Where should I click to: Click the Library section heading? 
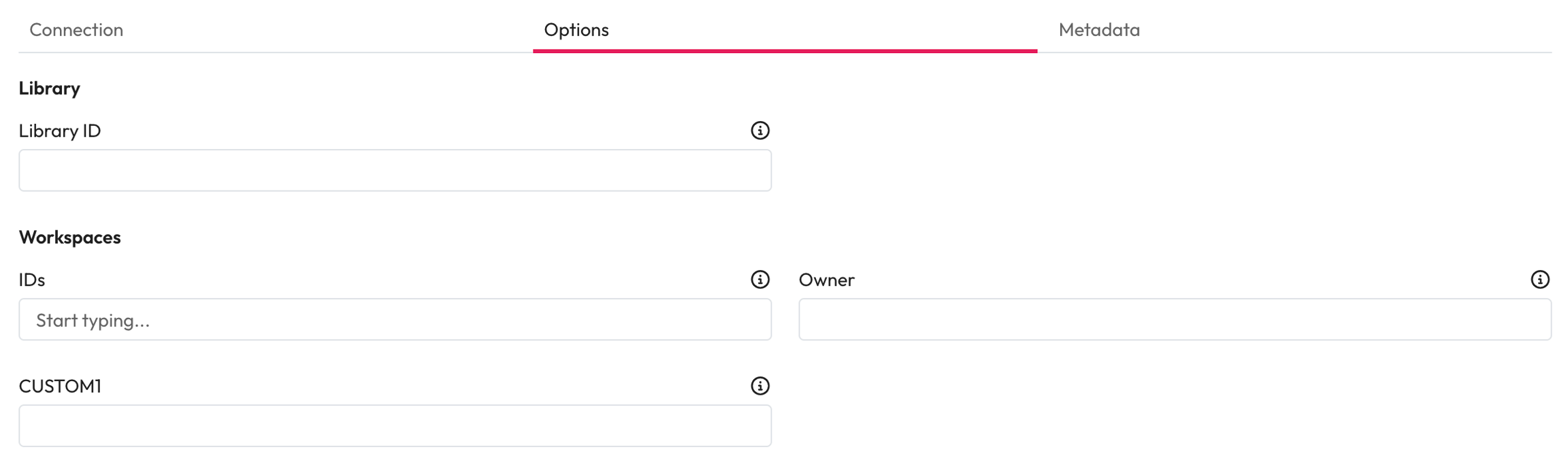pos(50,88)
